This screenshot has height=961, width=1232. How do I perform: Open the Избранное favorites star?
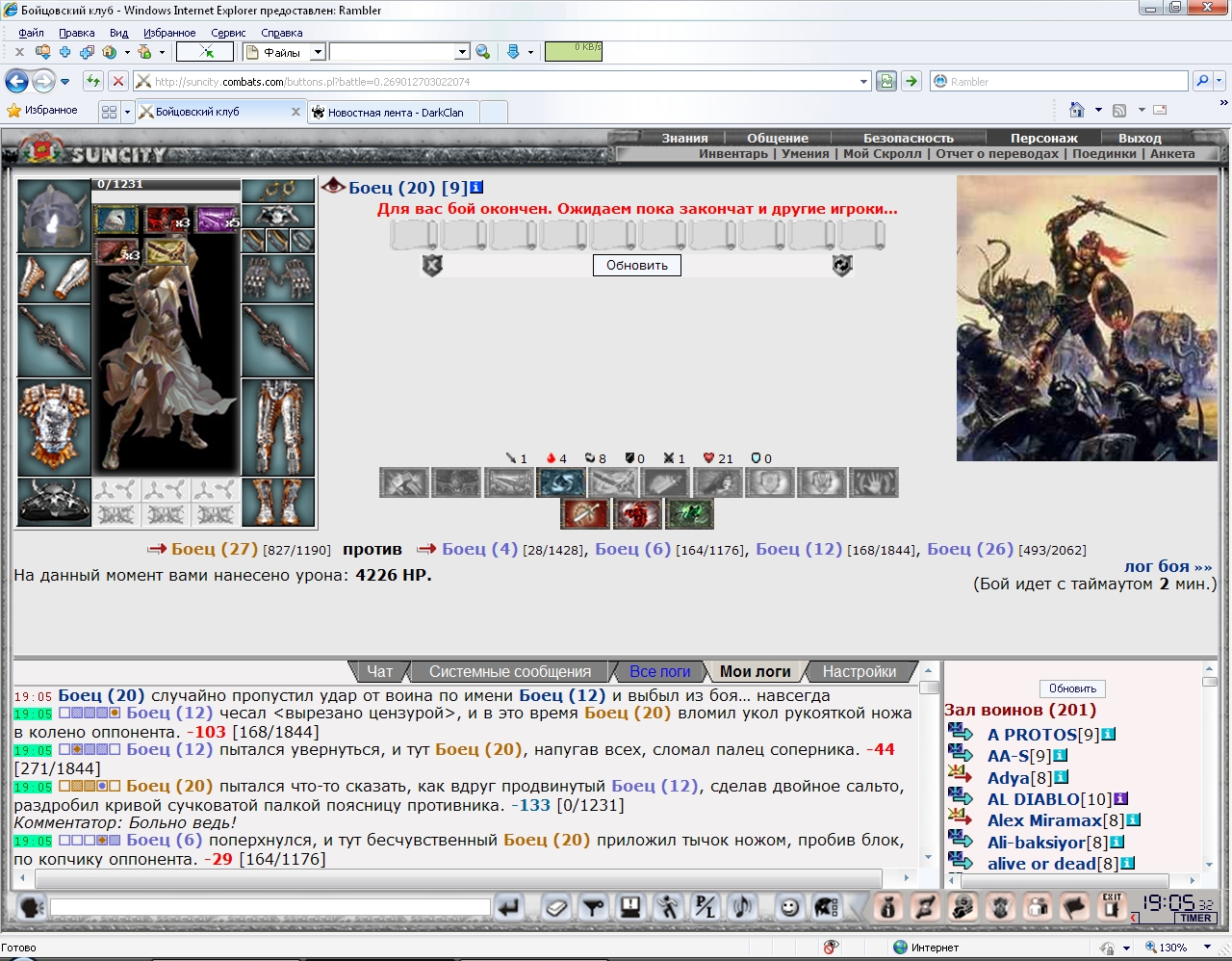[x=41, y=111]
